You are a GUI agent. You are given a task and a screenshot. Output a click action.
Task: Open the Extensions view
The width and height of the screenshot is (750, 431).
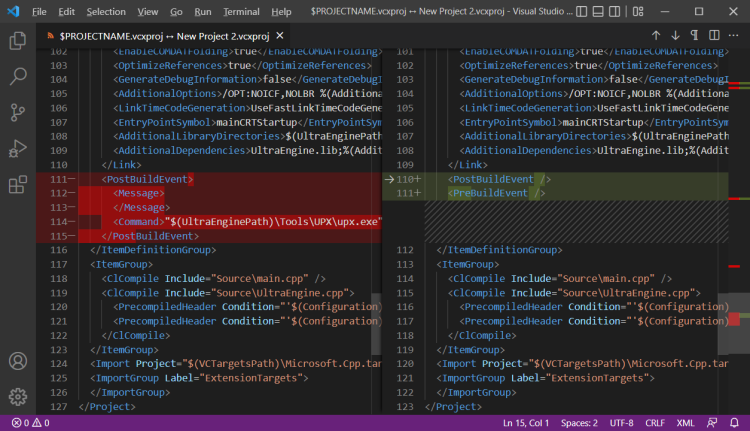[x=17, y=185]
